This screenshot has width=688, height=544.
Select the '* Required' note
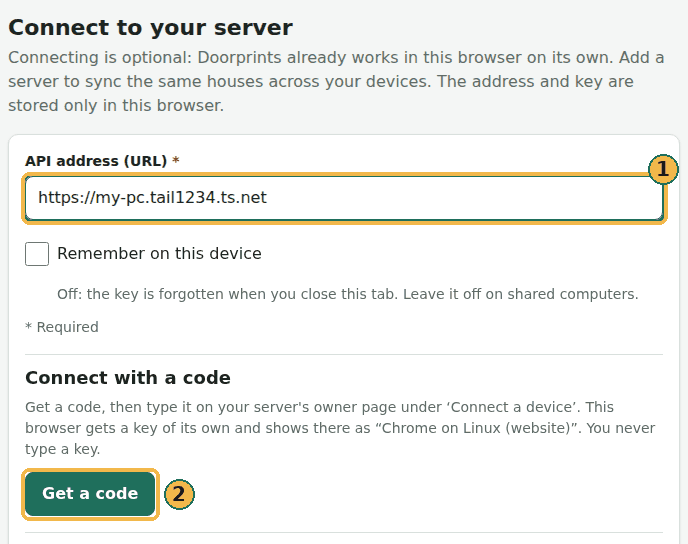pos(62,327)
